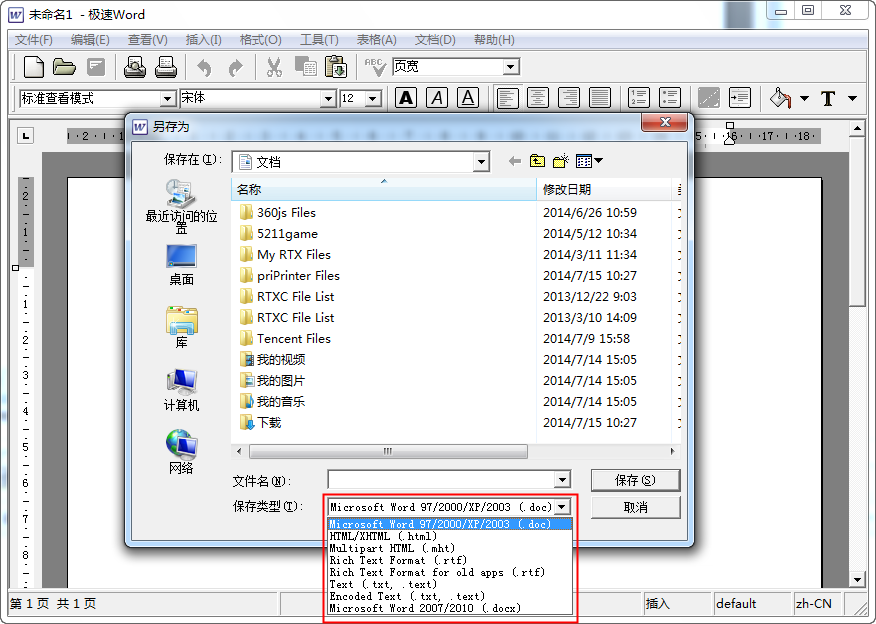Viewport: 876px width, 624px height.
Task: Sort by 名称 column header
Action: pyautogui.click(x=384, y=189)
